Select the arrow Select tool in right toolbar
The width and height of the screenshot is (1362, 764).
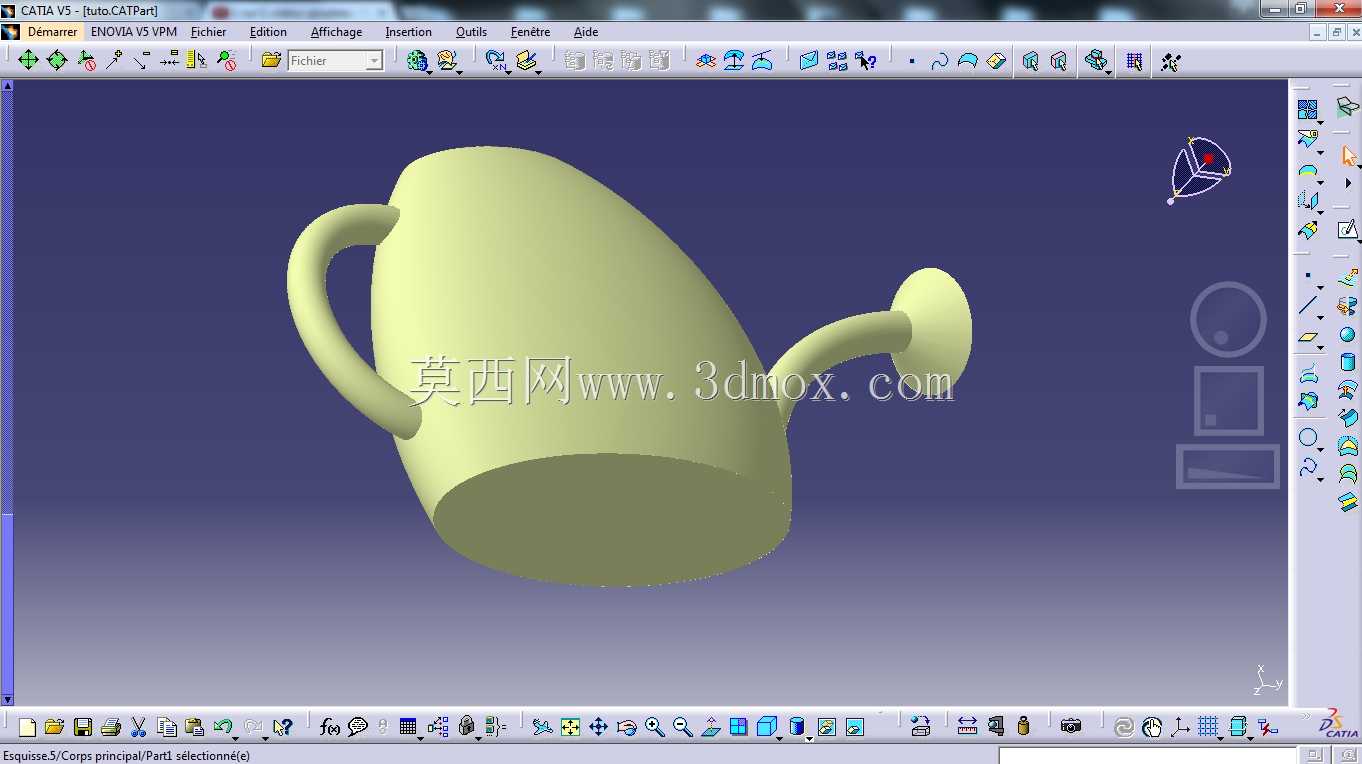coord(1348,156)
